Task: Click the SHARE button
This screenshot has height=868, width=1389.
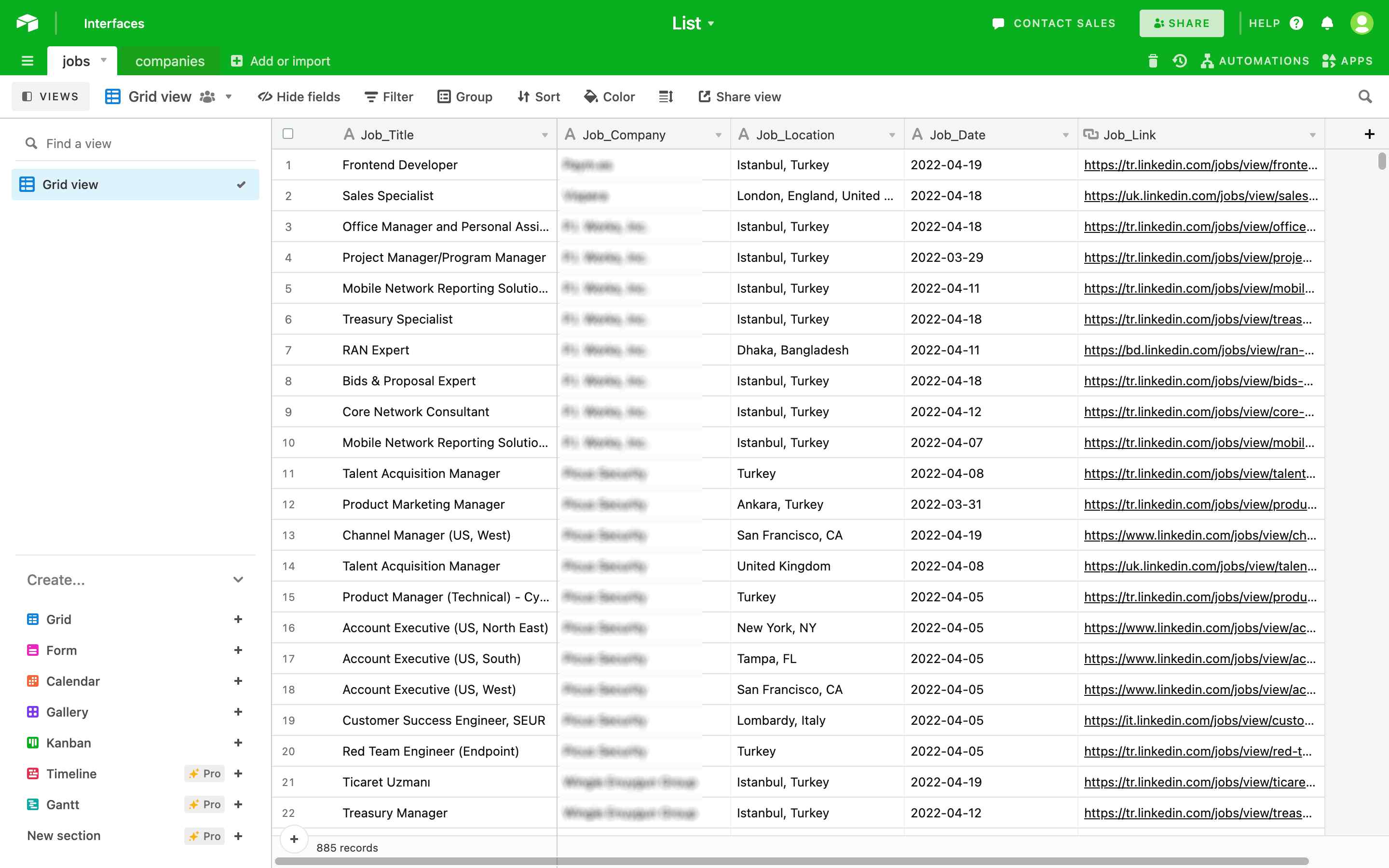Action: click(x=1181, y=24)
